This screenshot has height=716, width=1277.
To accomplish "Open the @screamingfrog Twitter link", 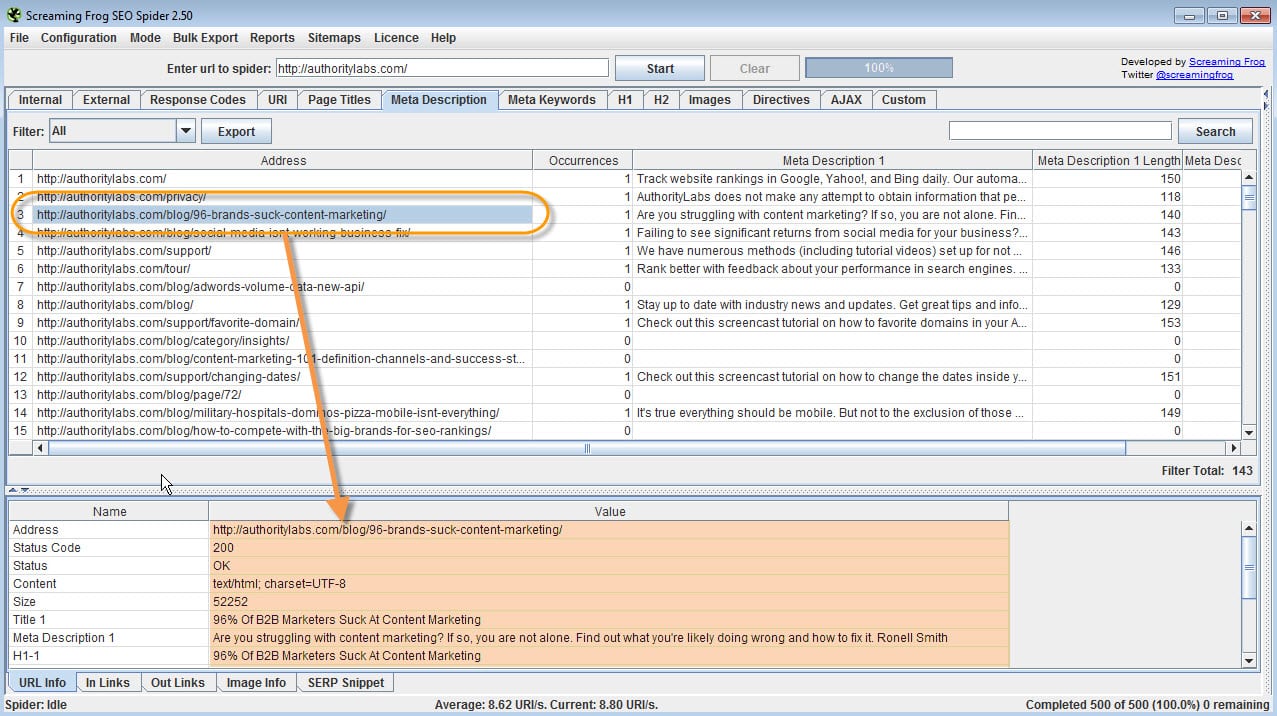I will pos(1194,75).
